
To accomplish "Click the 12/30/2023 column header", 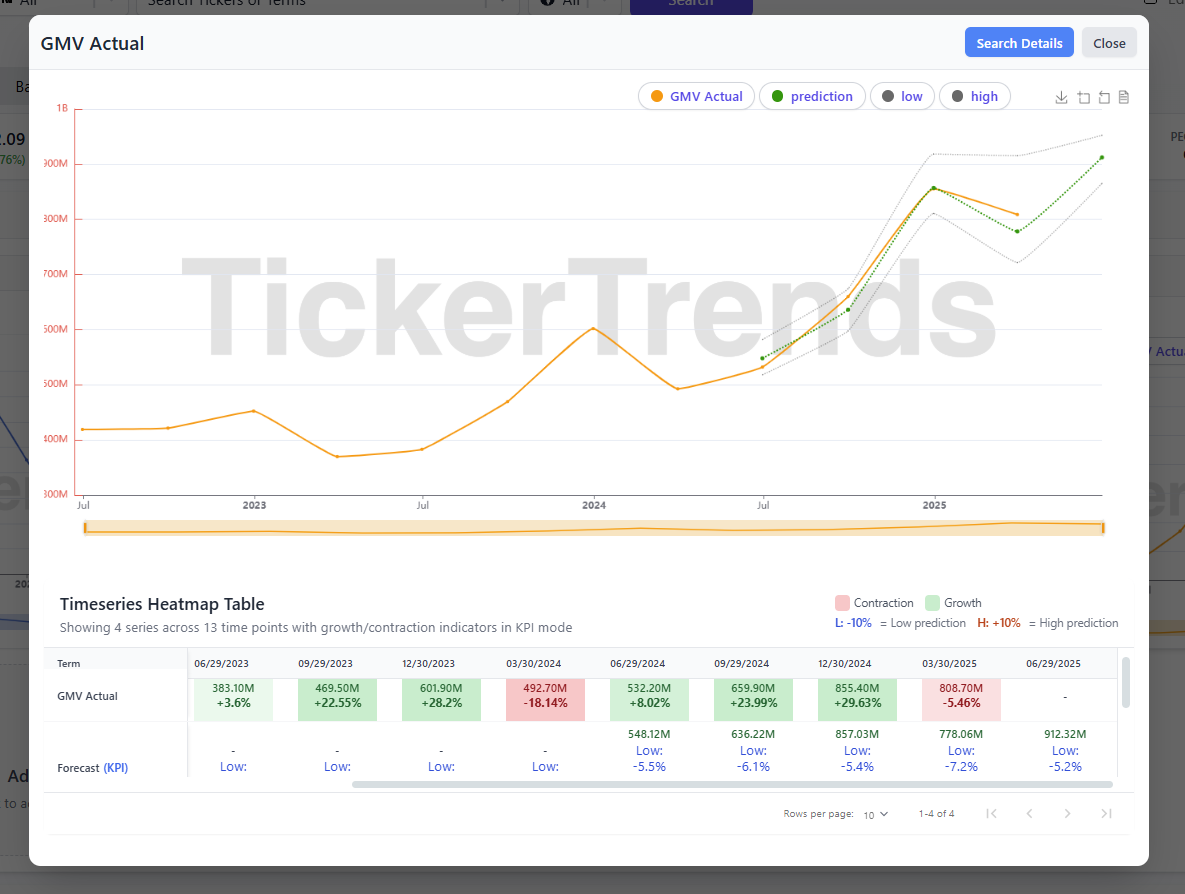I will pyautogui.click(x=429, y=664).
